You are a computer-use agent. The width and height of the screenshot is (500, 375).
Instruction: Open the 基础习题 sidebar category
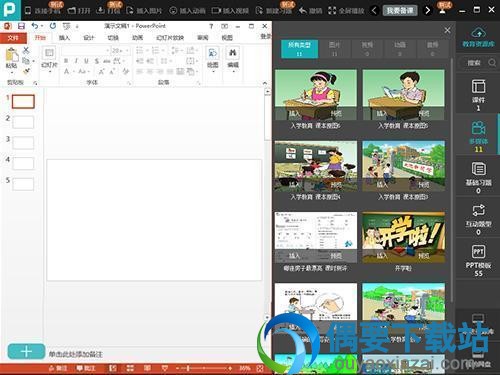478,178
